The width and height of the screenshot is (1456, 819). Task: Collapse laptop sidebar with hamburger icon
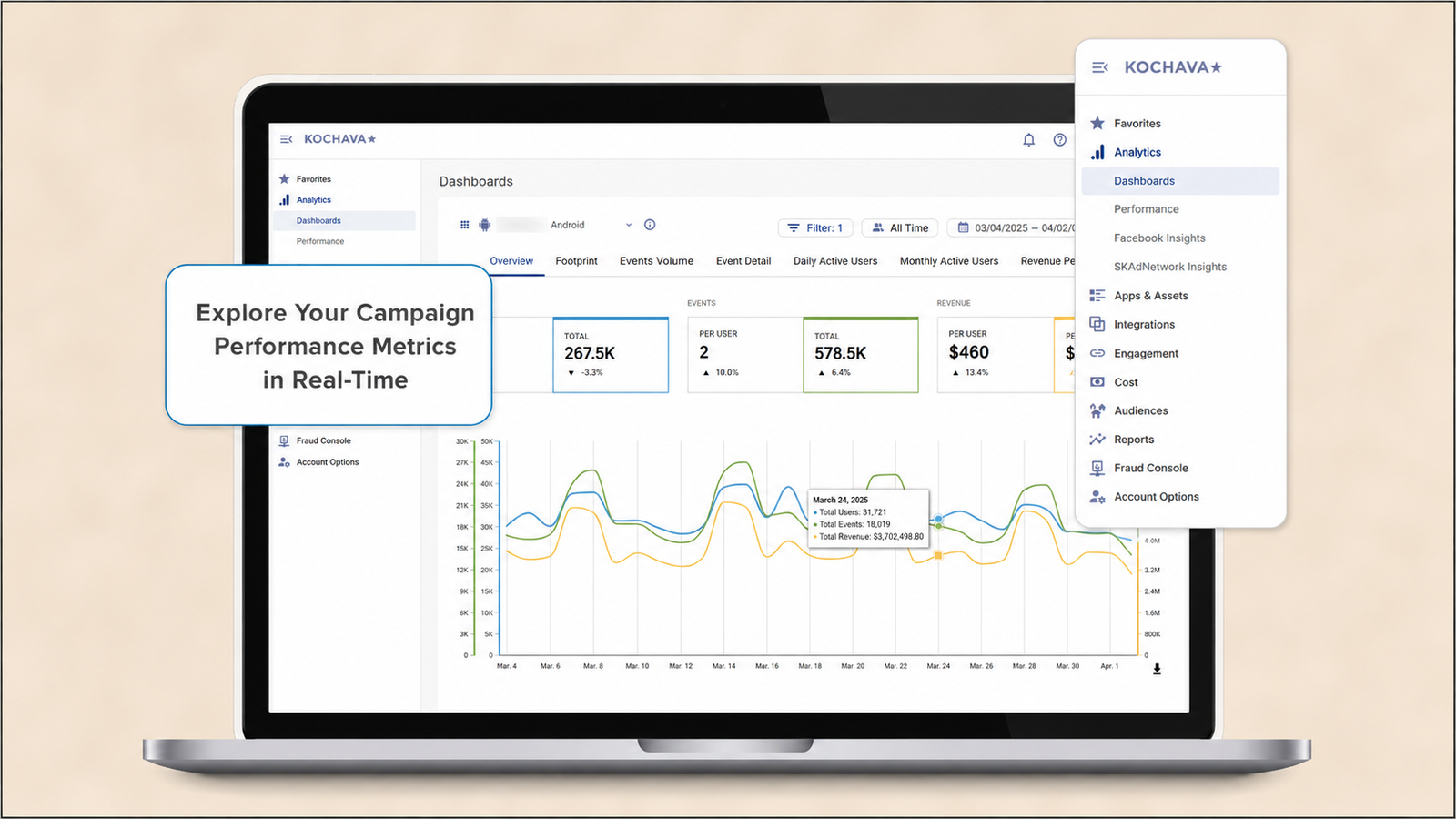click(x=286, y=139)
